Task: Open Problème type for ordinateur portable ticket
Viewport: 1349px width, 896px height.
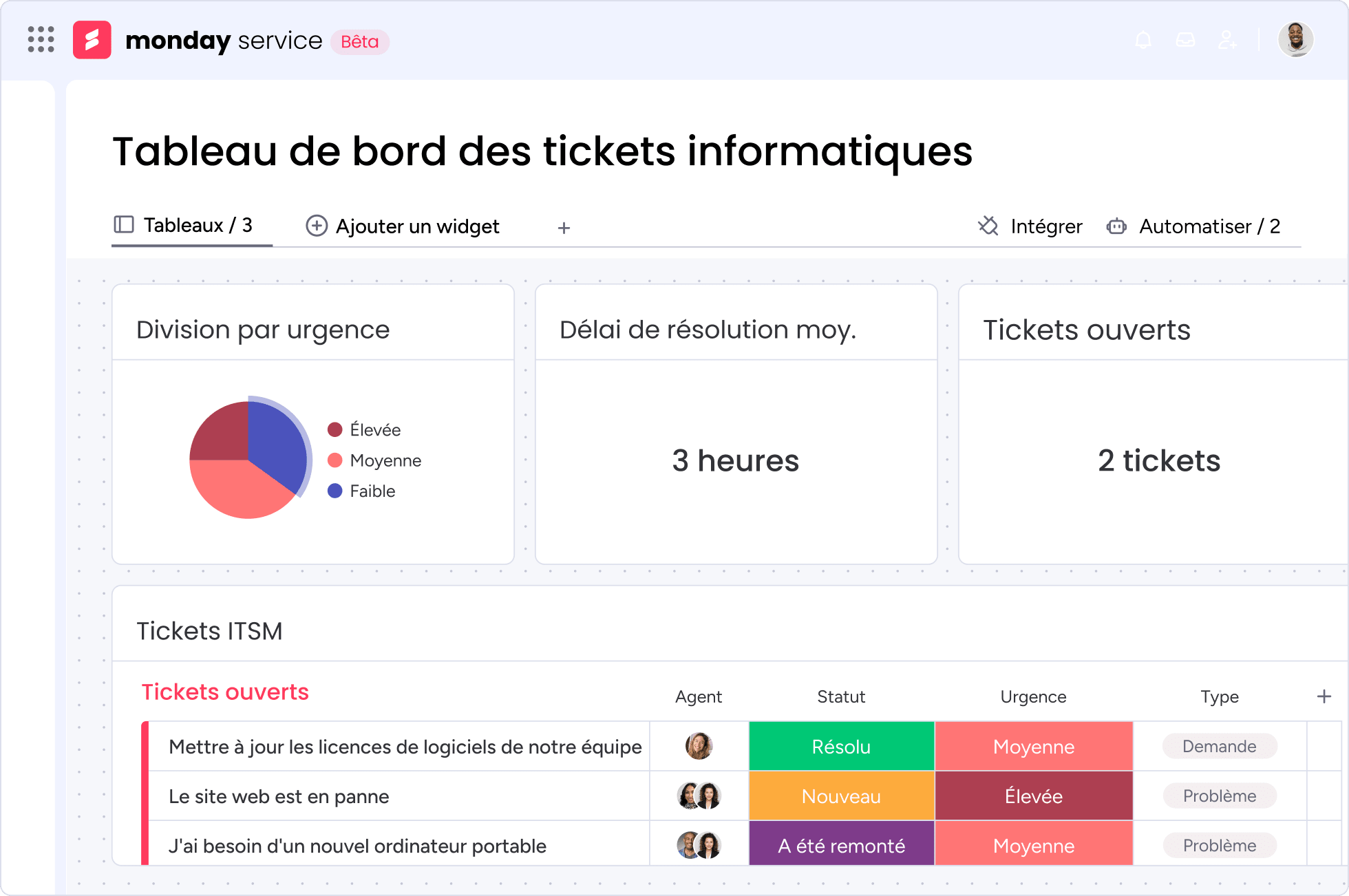Action: coord(1220,845)
